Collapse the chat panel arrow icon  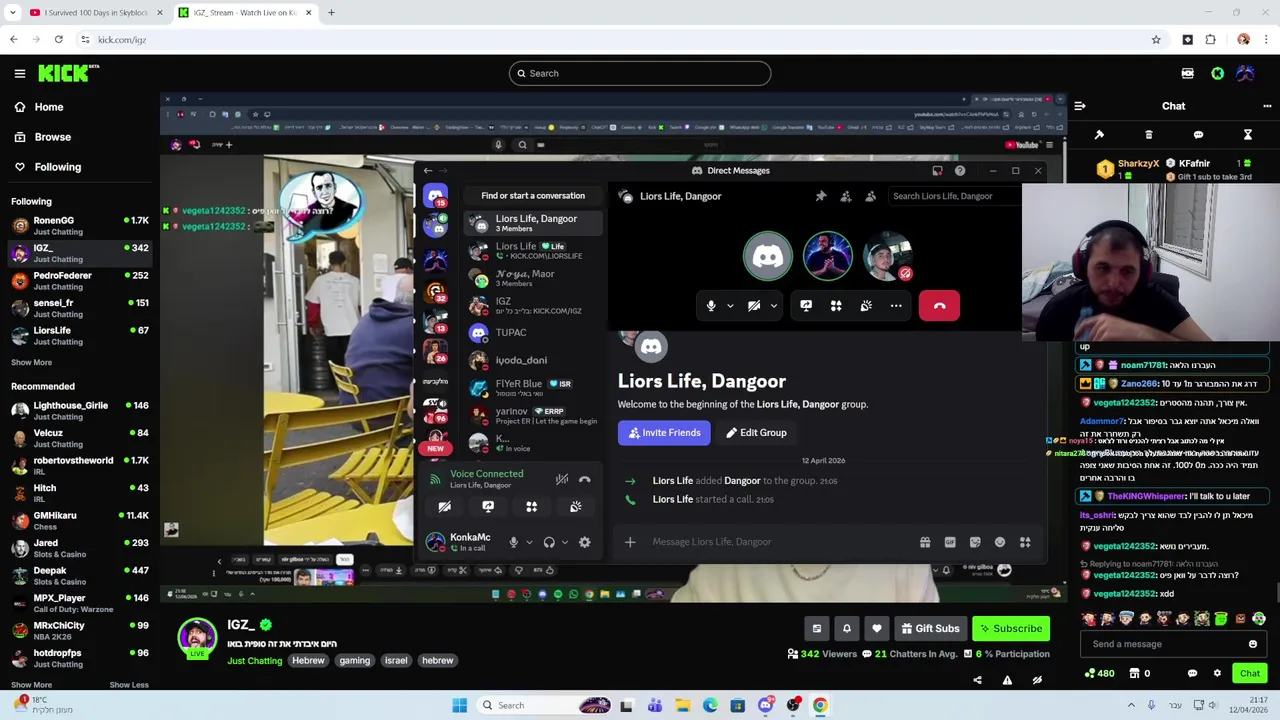[x=1080, y=106]
